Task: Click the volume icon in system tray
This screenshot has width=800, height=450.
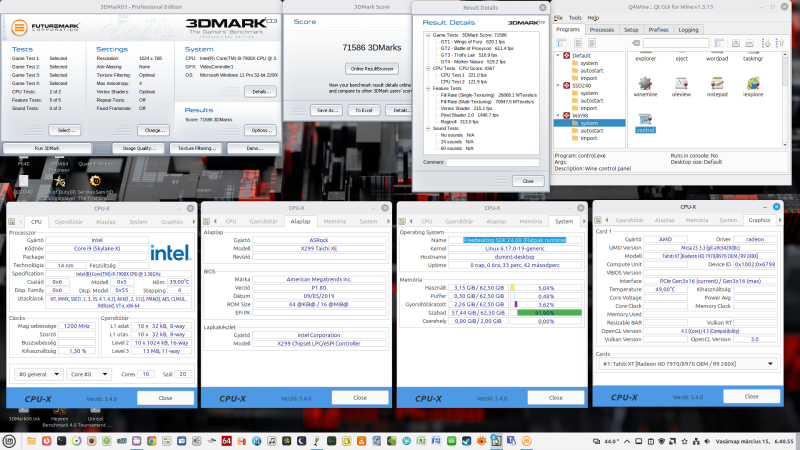Action: (707, 441)
